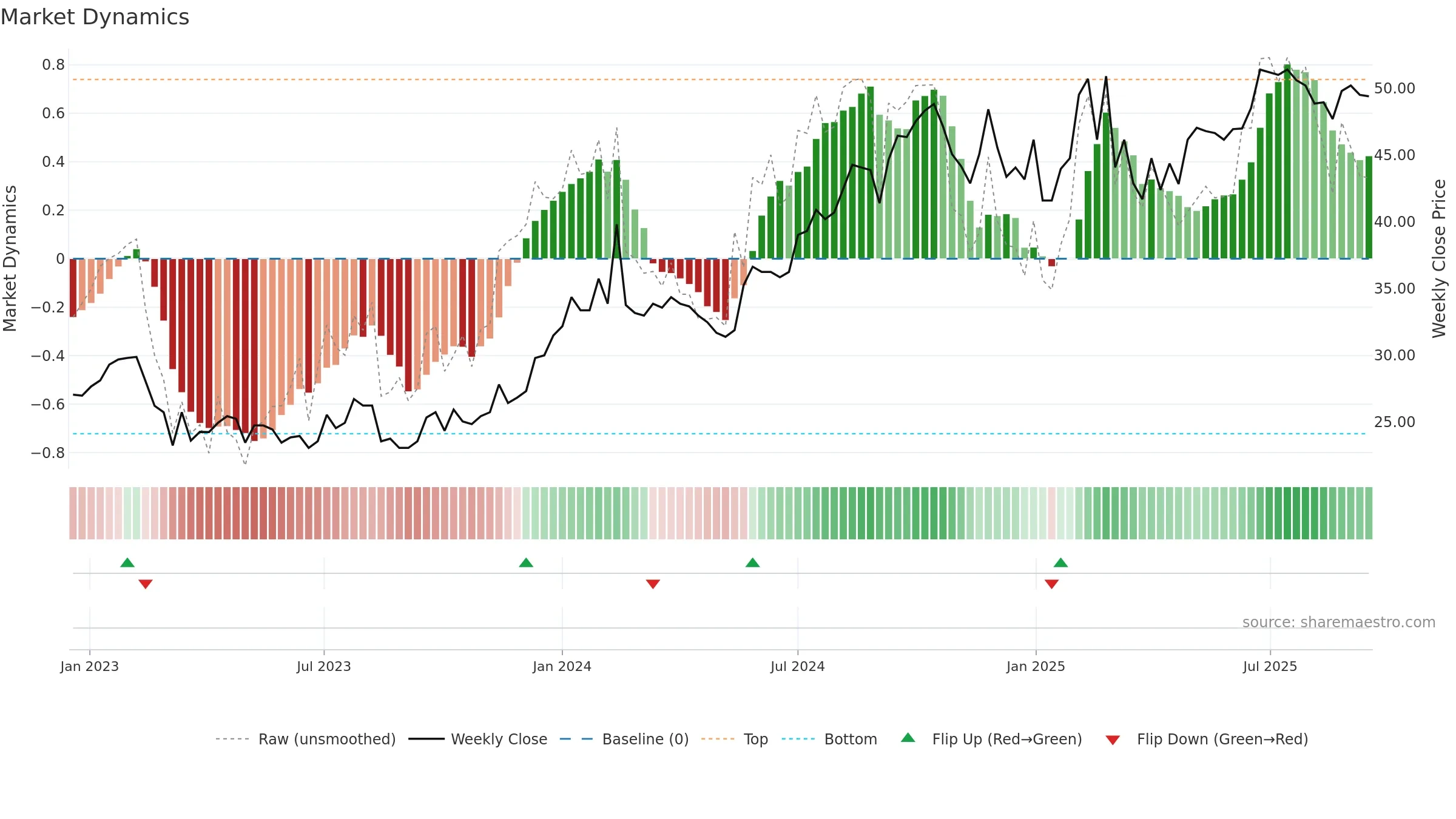This screenshot has height=819, width=1456.
Task: Click the −0.6 left axis tick label
Action: coord(48,405)
